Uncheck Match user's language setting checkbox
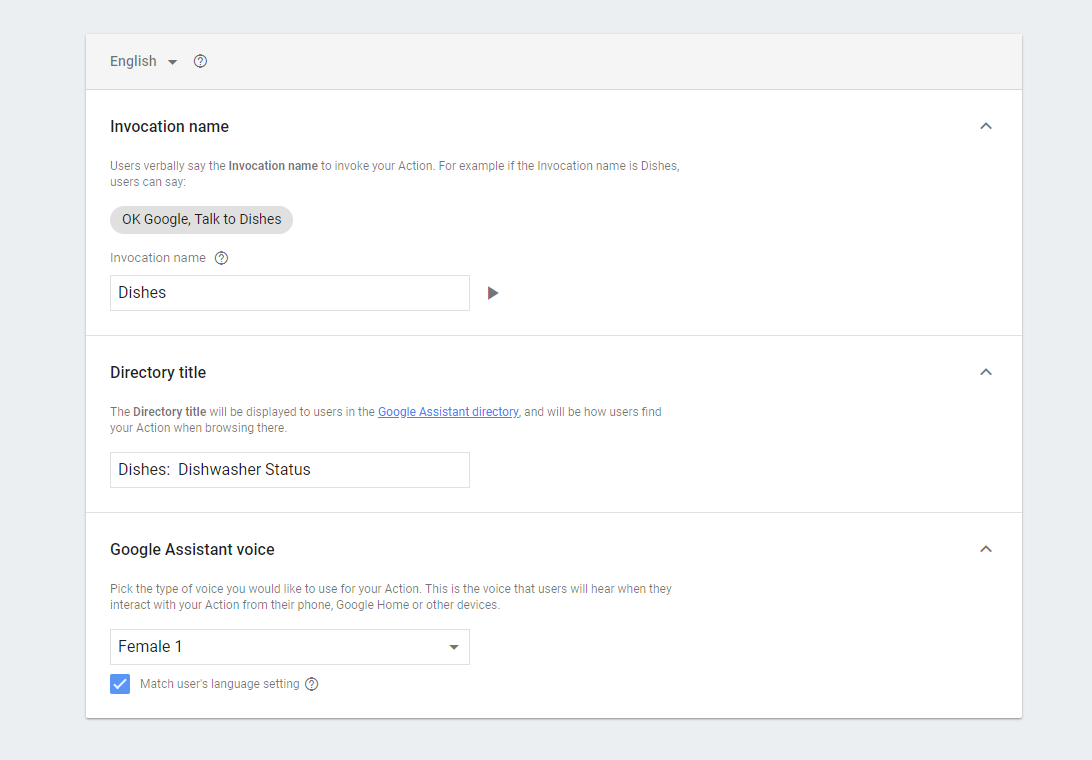This screenshot has height=760, width=1092. pyautogui.click(x=120, y=684)
